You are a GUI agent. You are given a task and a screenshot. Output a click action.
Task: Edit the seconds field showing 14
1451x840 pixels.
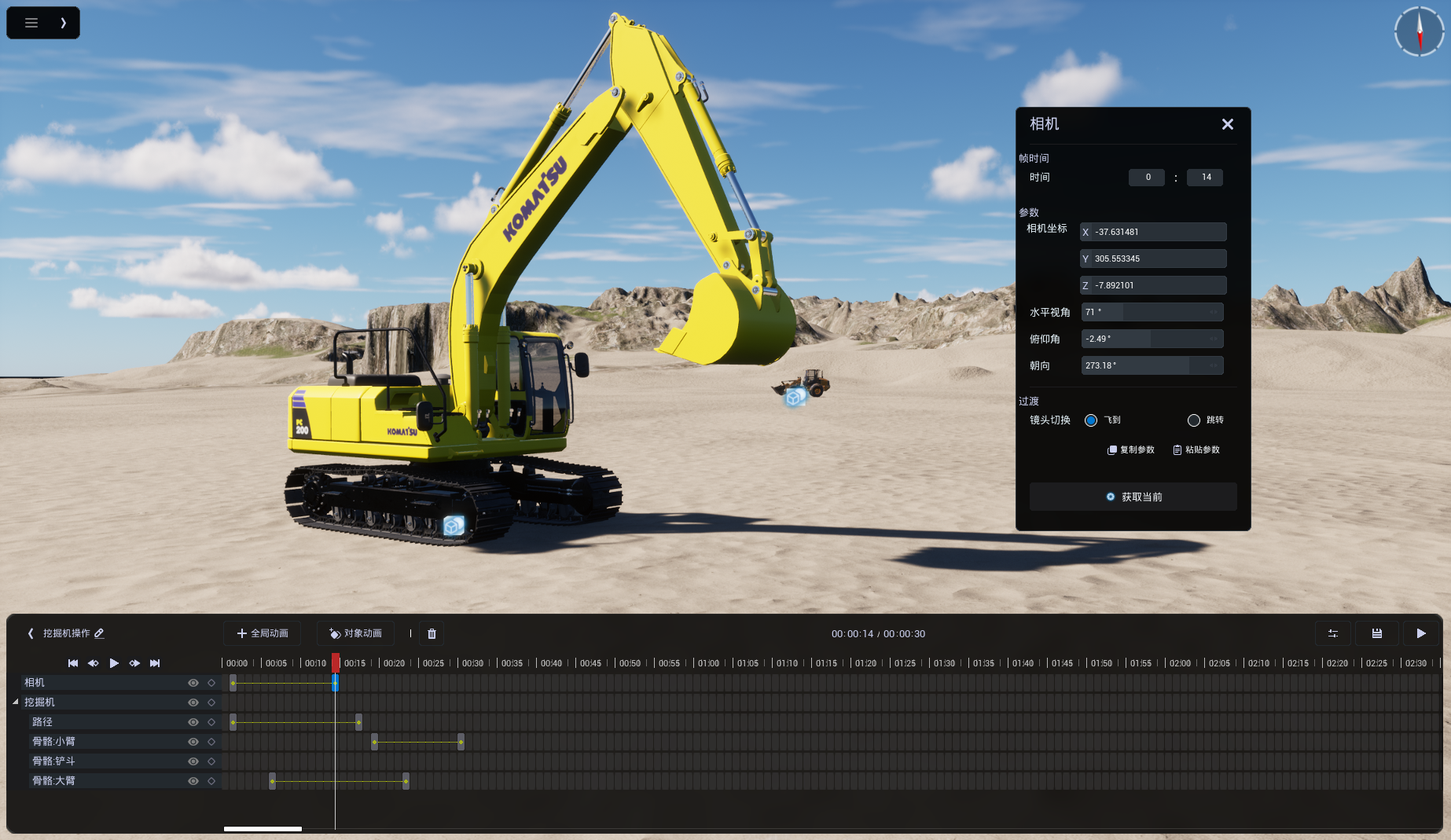click(1205, 178)
